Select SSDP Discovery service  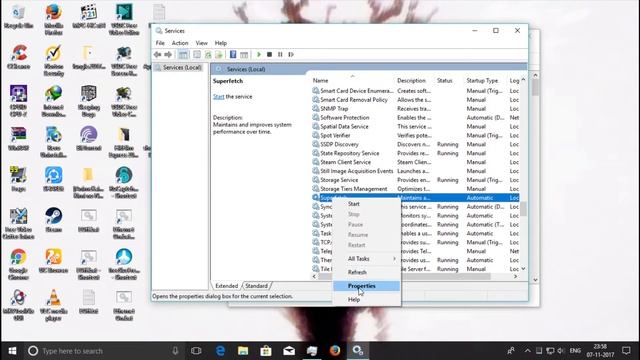(416, 144)
